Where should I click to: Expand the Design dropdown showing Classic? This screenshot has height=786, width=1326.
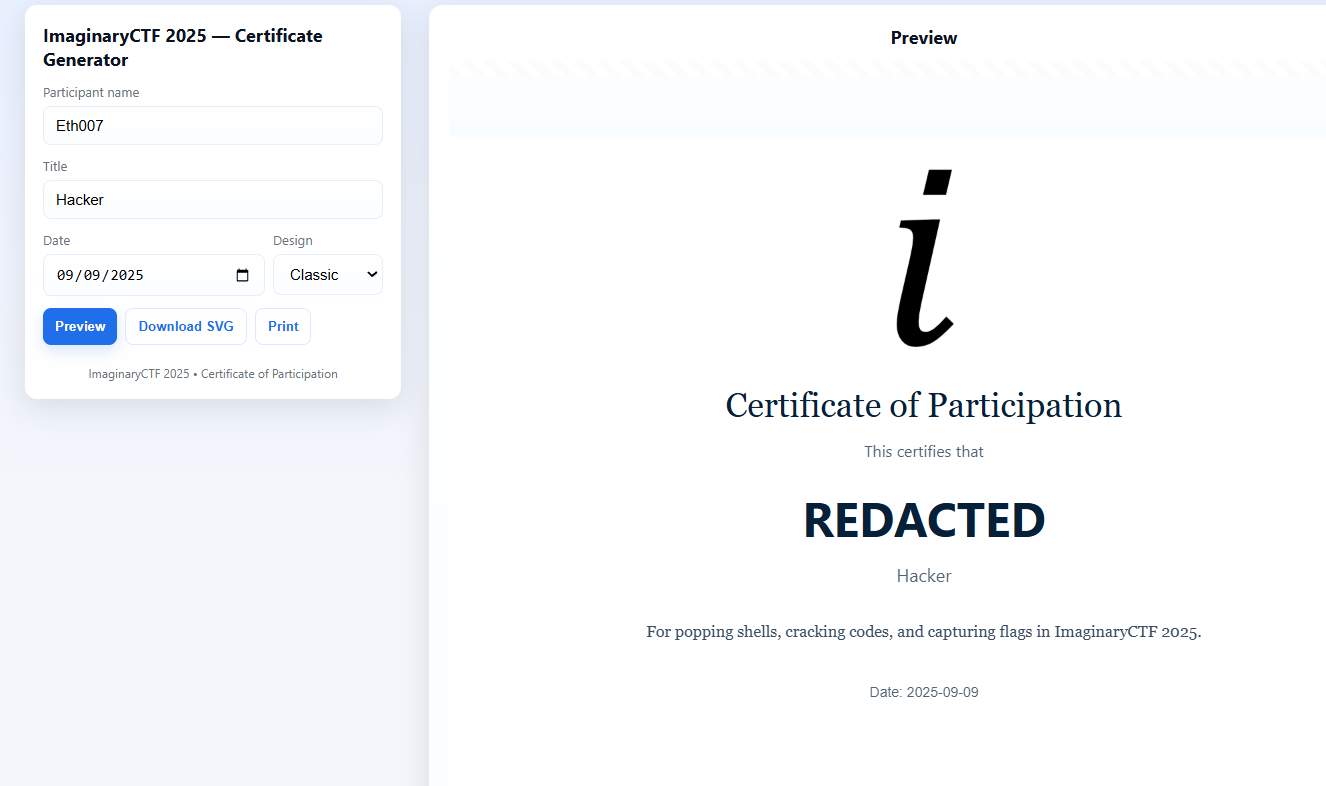328,275
